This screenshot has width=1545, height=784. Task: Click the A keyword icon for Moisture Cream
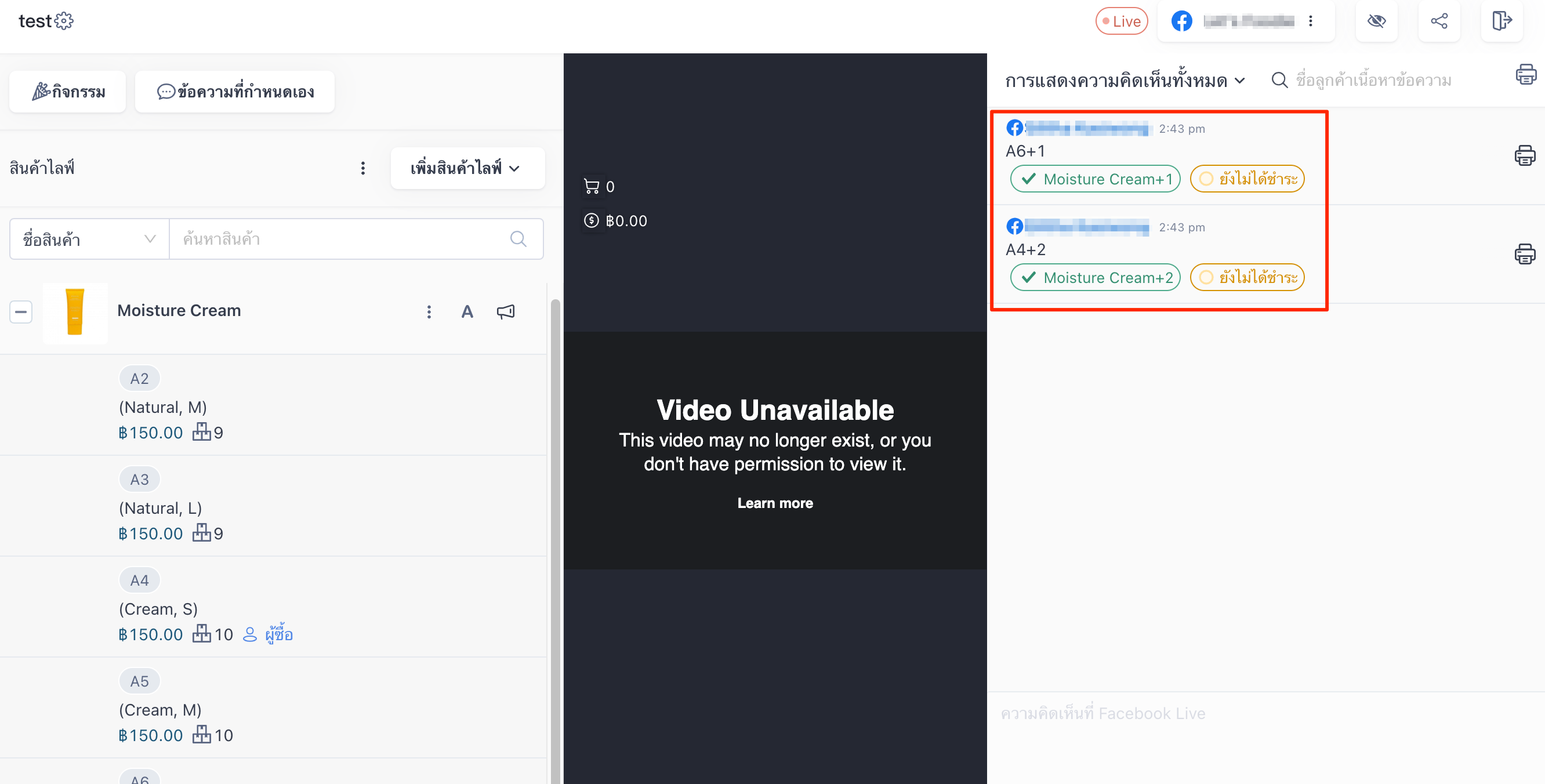point(467,312)
